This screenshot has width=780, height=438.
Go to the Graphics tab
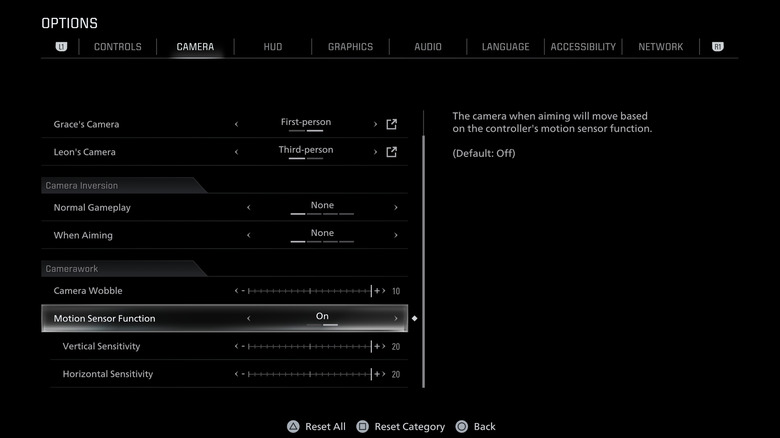[350, 47]
